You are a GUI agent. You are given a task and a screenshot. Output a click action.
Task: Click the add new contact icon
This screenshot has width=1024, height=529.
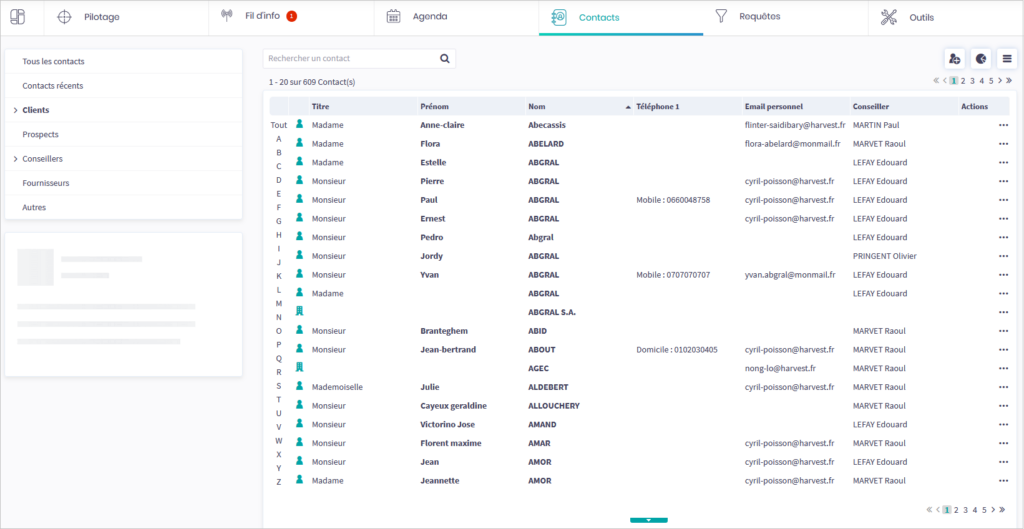(955, 59)
